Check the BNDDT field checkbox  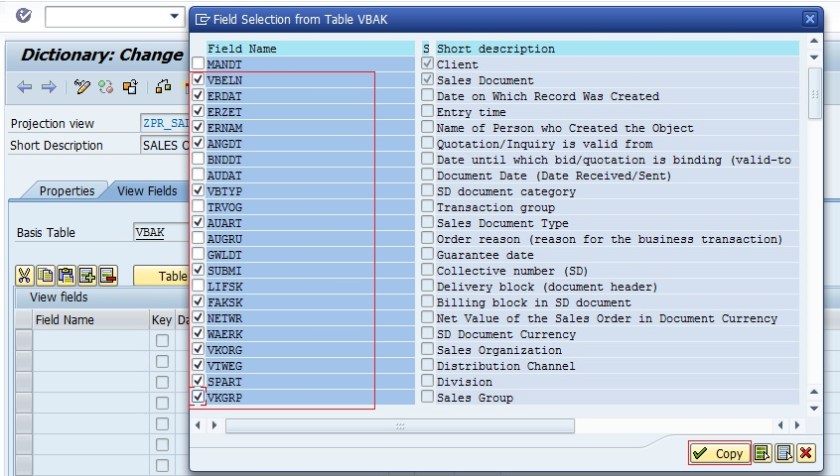198,159
